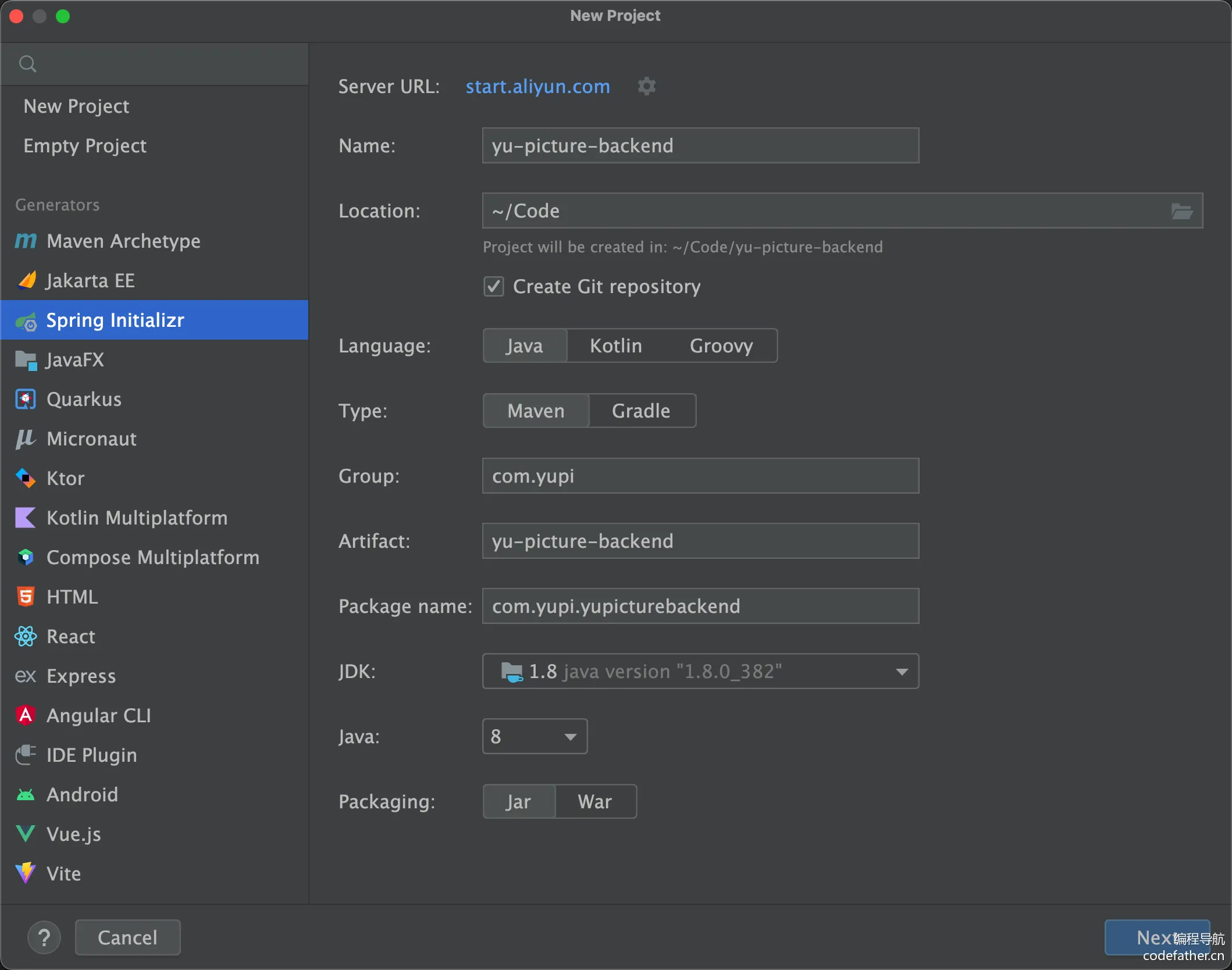Choose Vite generator

155,873
